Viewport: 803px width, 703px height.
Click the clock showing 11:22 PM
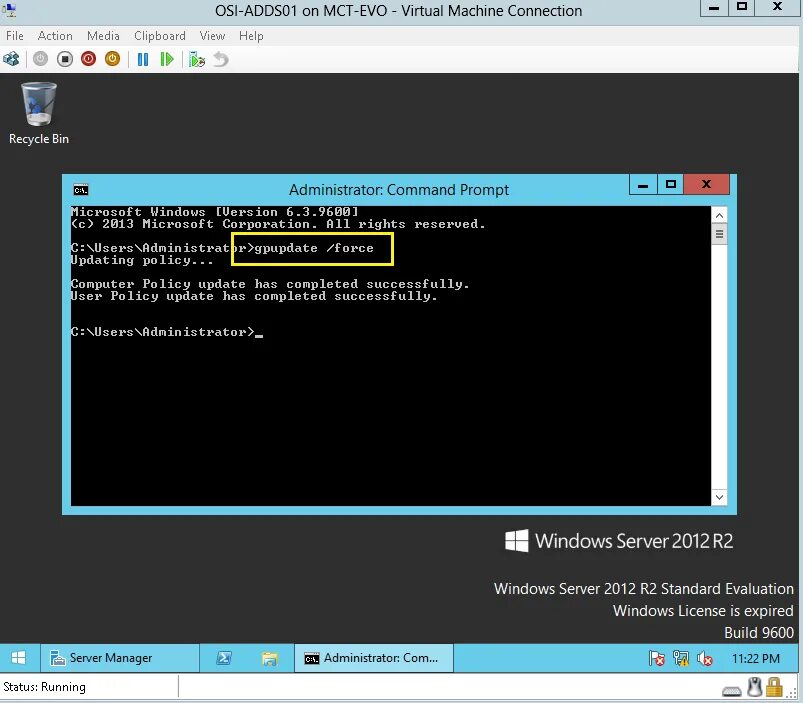(x=756, y=658)
